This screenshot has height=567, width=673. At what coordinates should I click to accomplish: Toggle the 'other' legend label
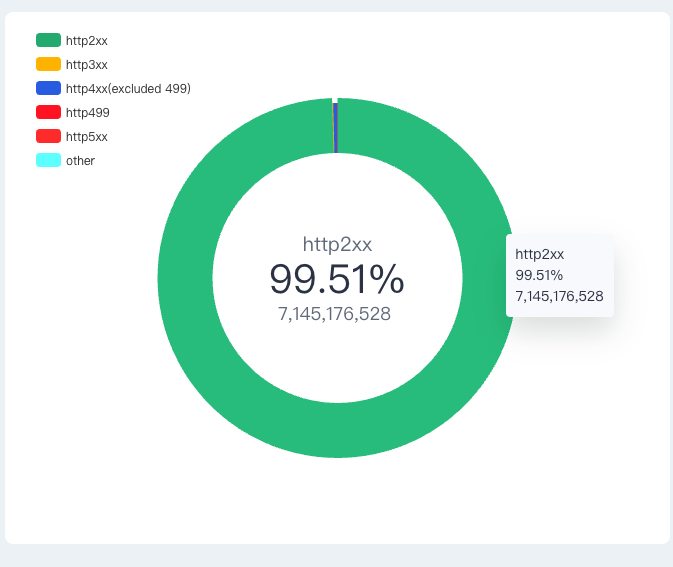pyautogui.click(x=80, y=161)
